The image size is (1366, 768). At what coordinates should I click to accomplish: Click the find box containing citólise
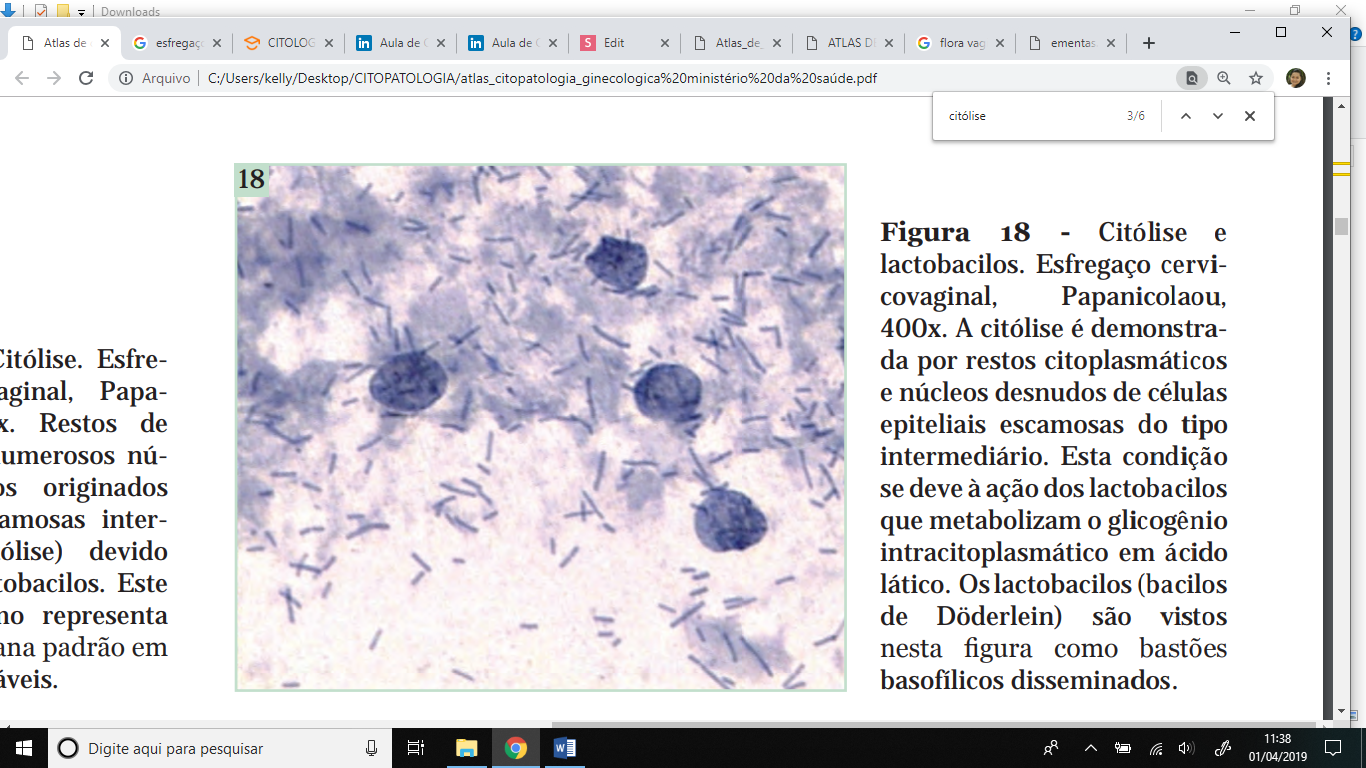click(x=1030, y=116)
